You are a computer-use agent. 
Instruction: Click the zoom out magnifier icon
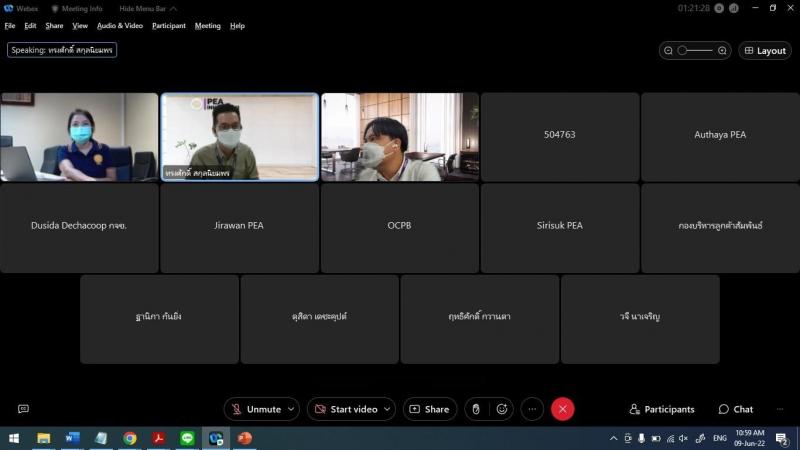click(x=668, y=50)
